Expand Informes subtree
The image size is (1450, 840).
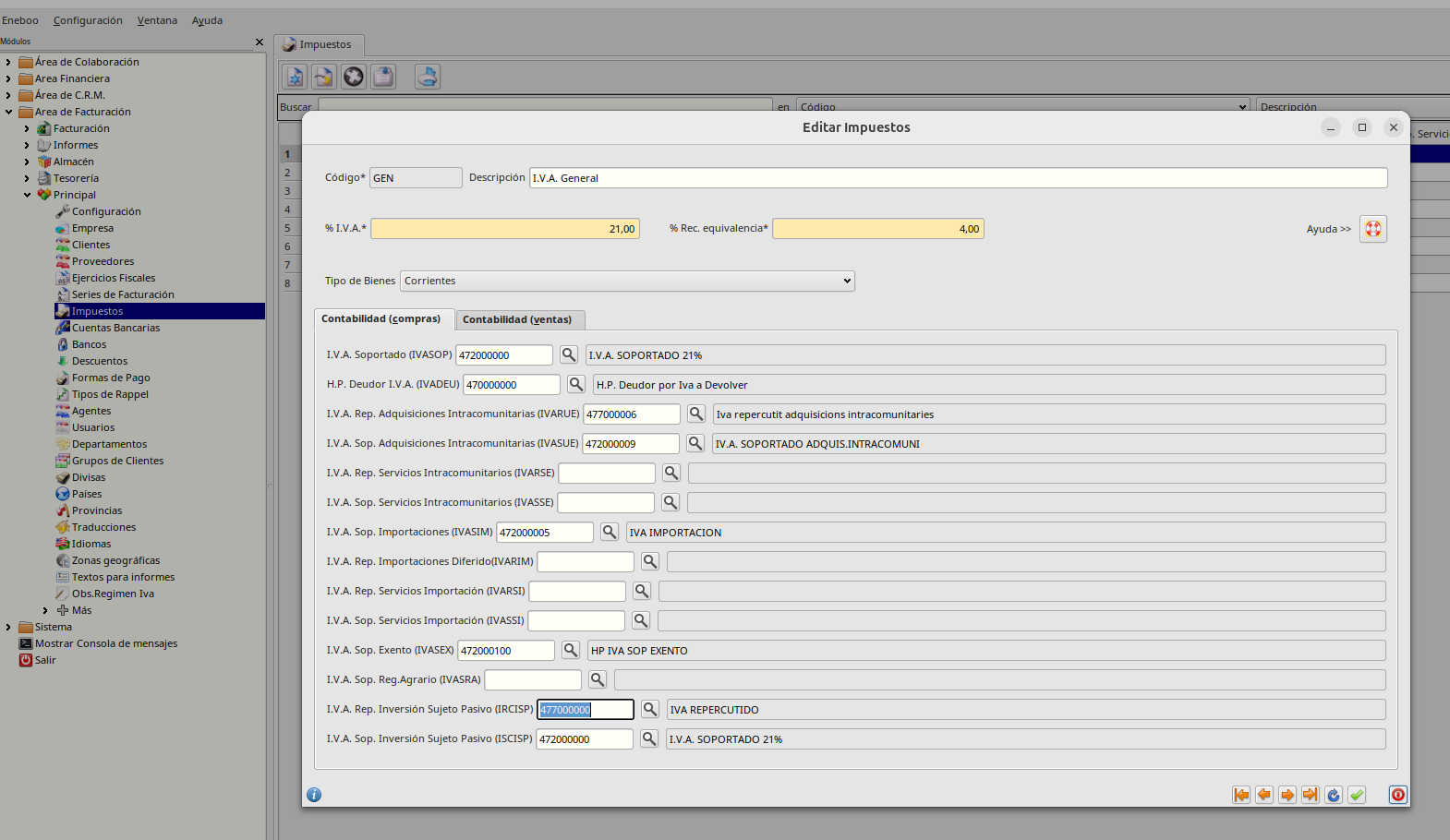point(27,145)
